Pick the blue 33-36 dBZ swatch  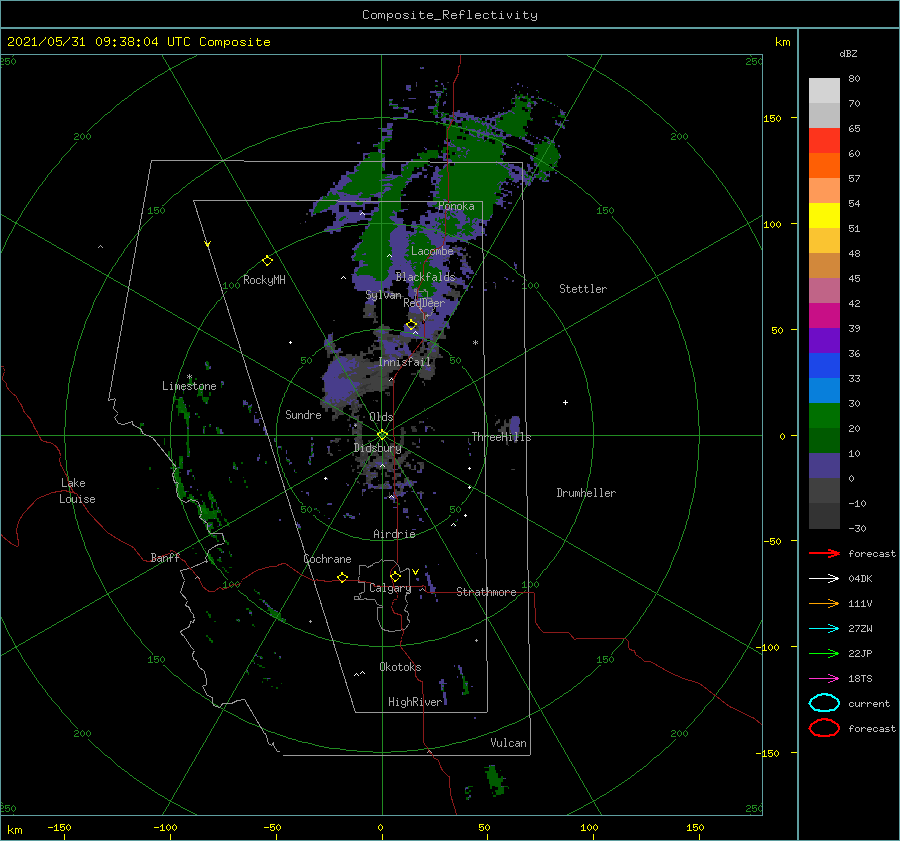coord(824,366)
